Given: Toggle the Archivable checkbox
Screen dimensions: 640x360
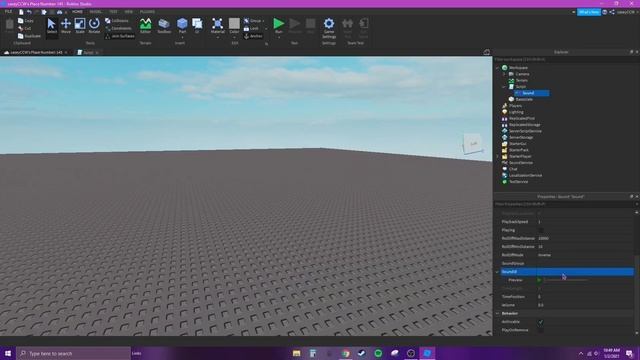Looking at the screenshot, I should [540, 322].
